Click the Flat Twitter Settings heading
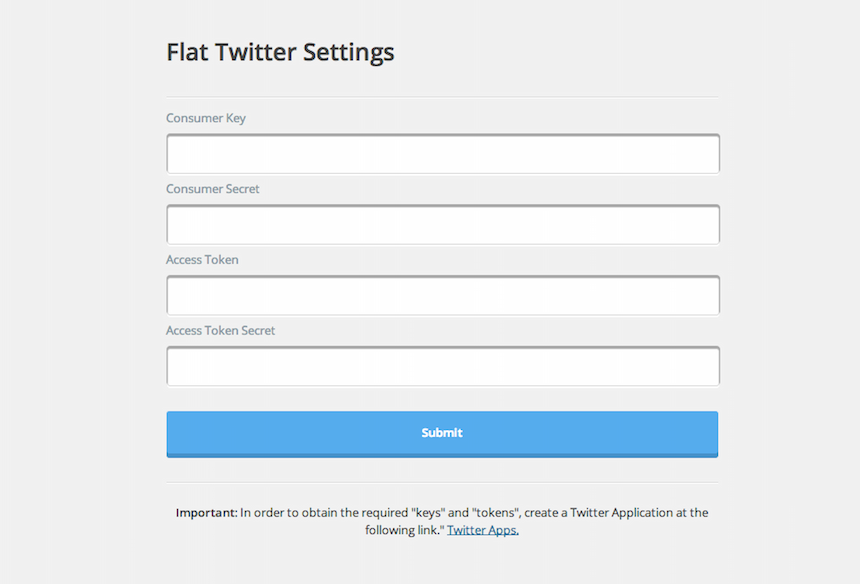Screen dimensions: 860x584 click(x=280, y=53)
